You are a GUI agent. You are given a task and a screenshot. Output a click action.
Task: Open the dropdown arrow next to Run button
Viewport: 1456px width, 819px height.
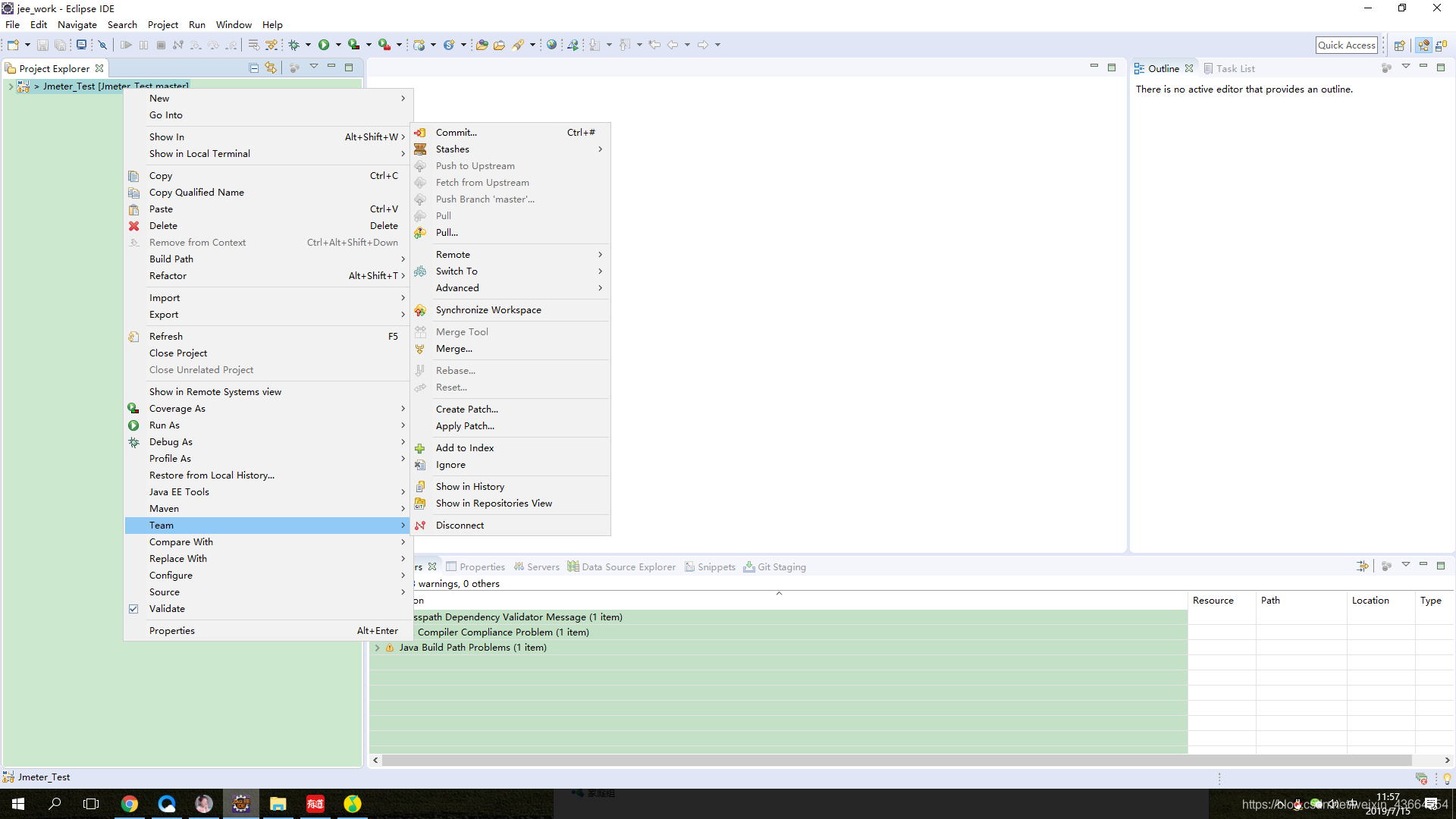pyautogui.click(x=338, y=45)
